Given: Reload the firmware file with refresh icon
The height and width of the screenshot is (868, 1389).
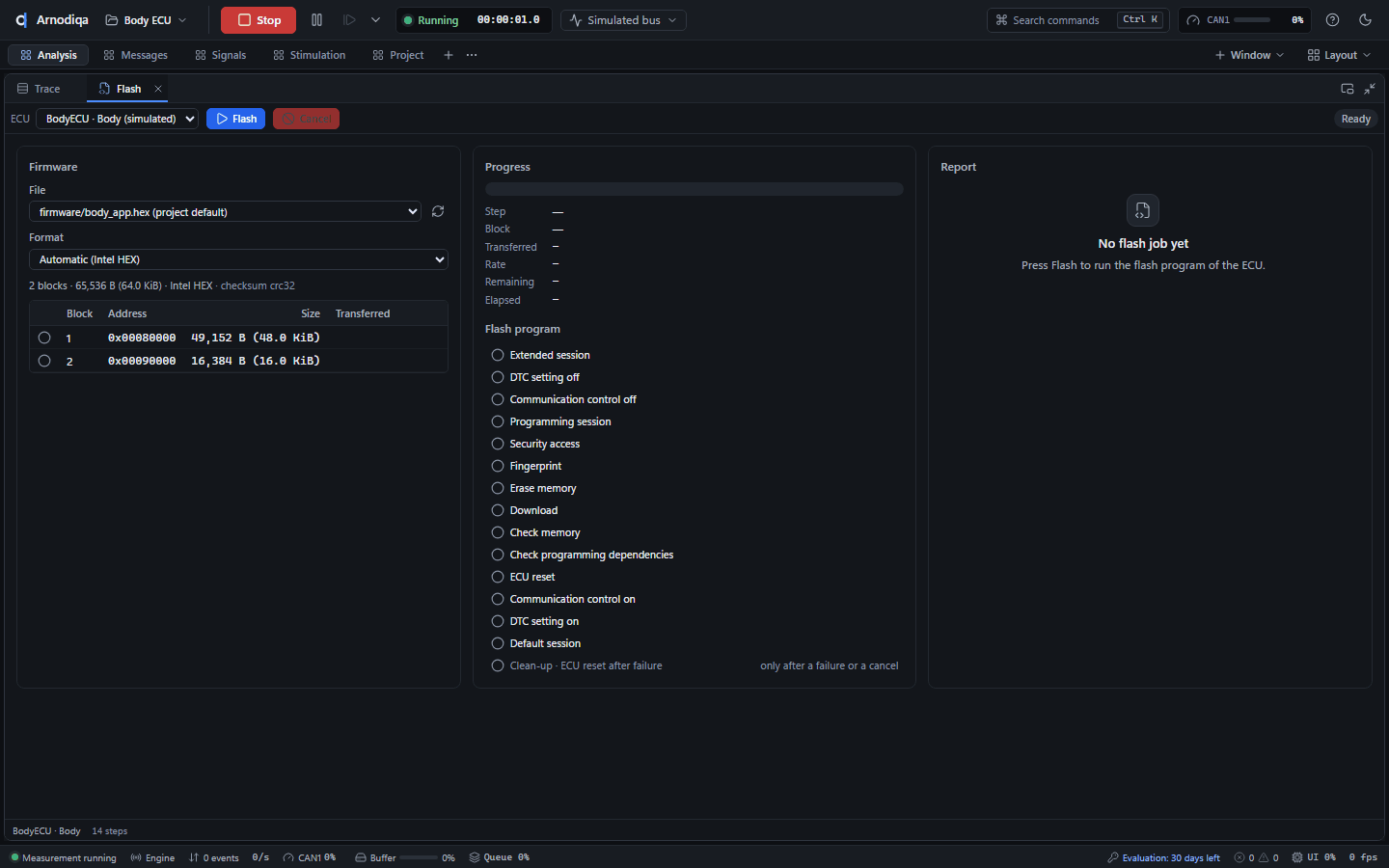Looking at the screenshot, I should (x=438, y=211).
